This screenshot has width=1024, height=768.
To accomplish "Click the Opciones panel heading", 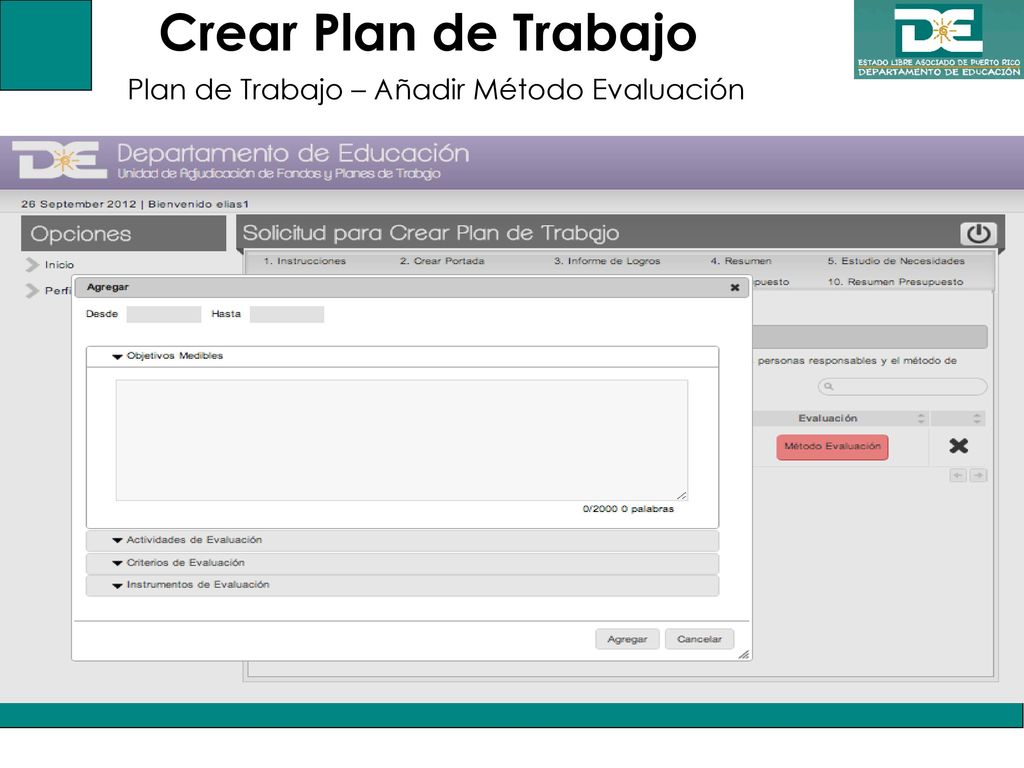I will click(x=123, y=234).
